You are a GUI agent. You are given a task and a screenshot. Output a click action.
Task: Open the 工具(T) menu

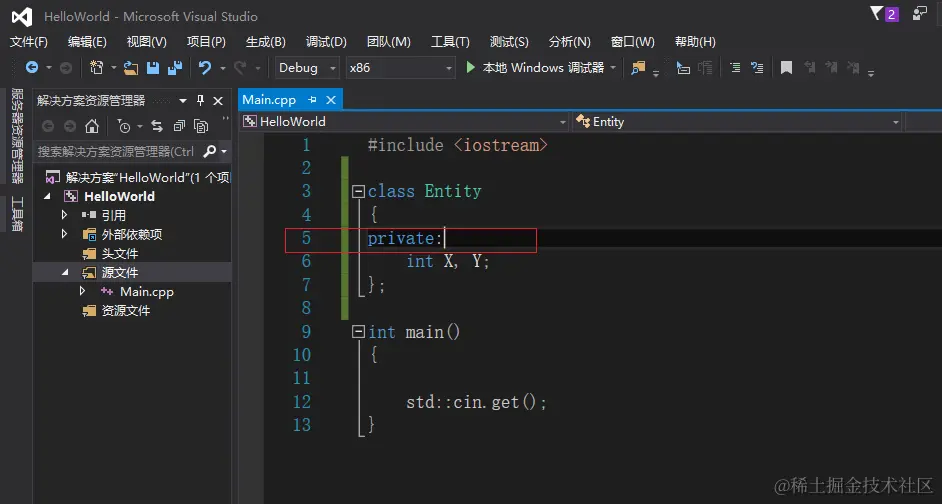[x=450, y=41]
